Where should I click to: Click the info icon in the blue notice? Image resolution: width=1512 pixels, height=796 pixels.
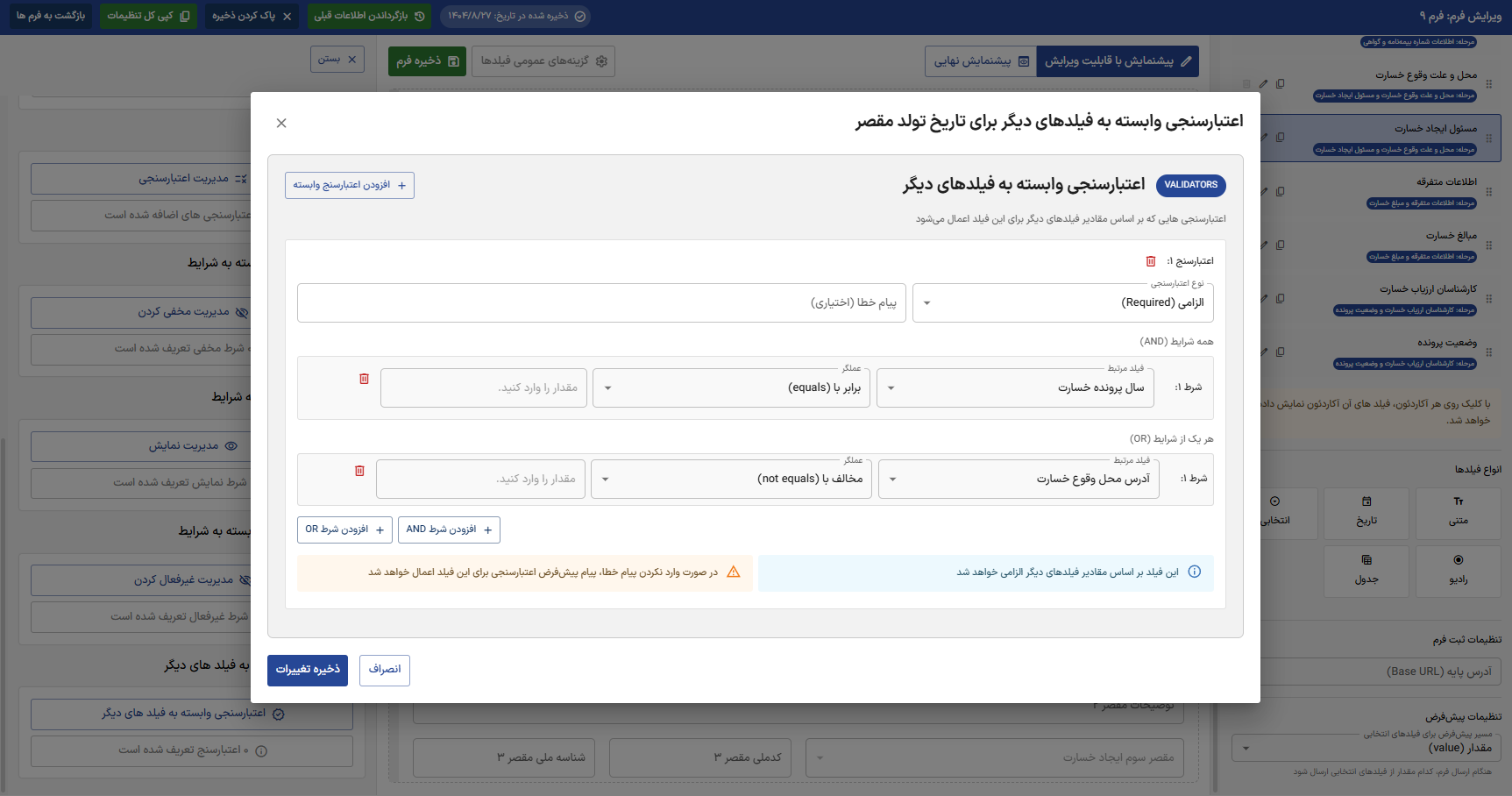pos(1194,572)
